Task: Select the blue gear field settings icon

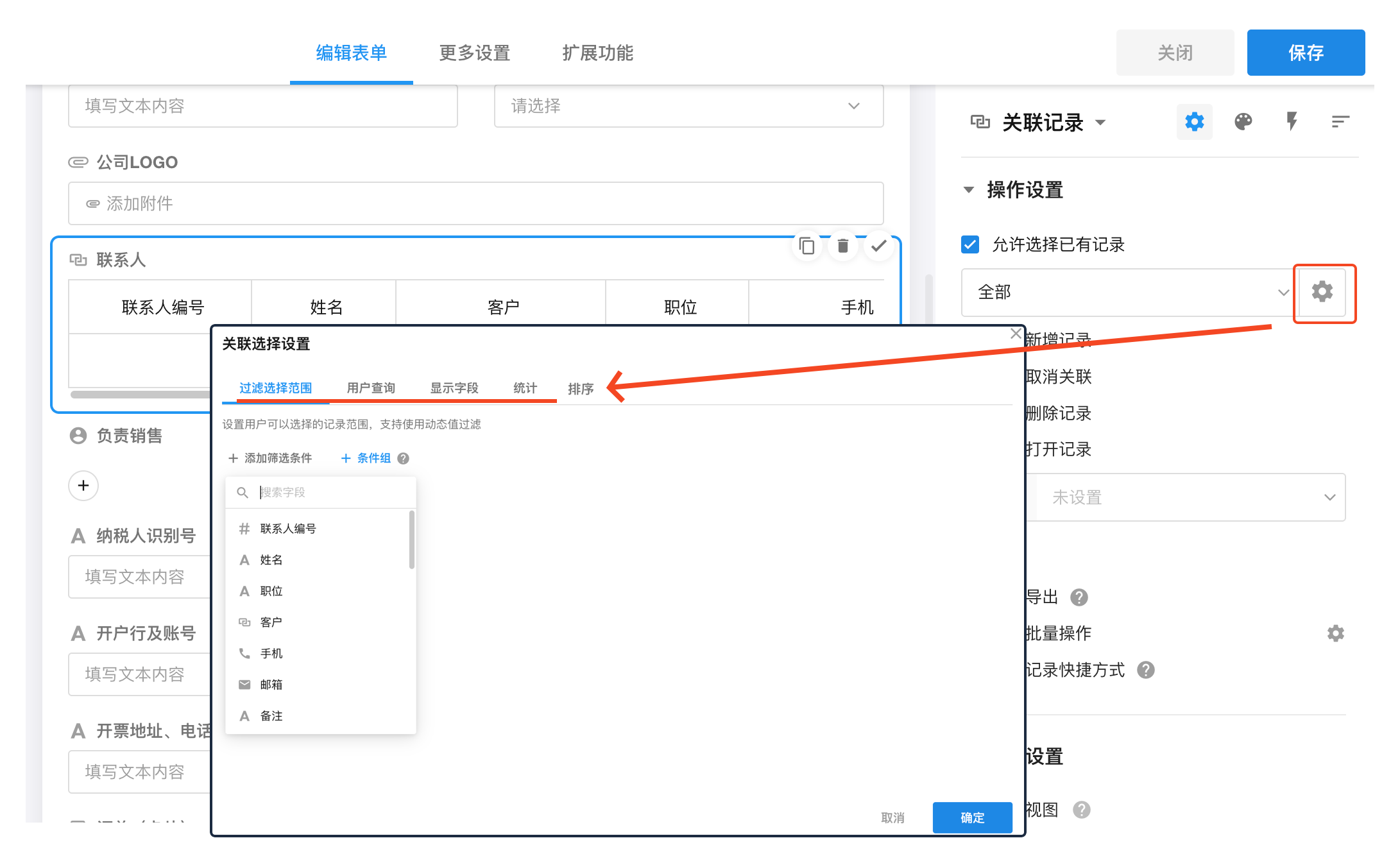Action: pyautogui.click(x=1194, y=122)
